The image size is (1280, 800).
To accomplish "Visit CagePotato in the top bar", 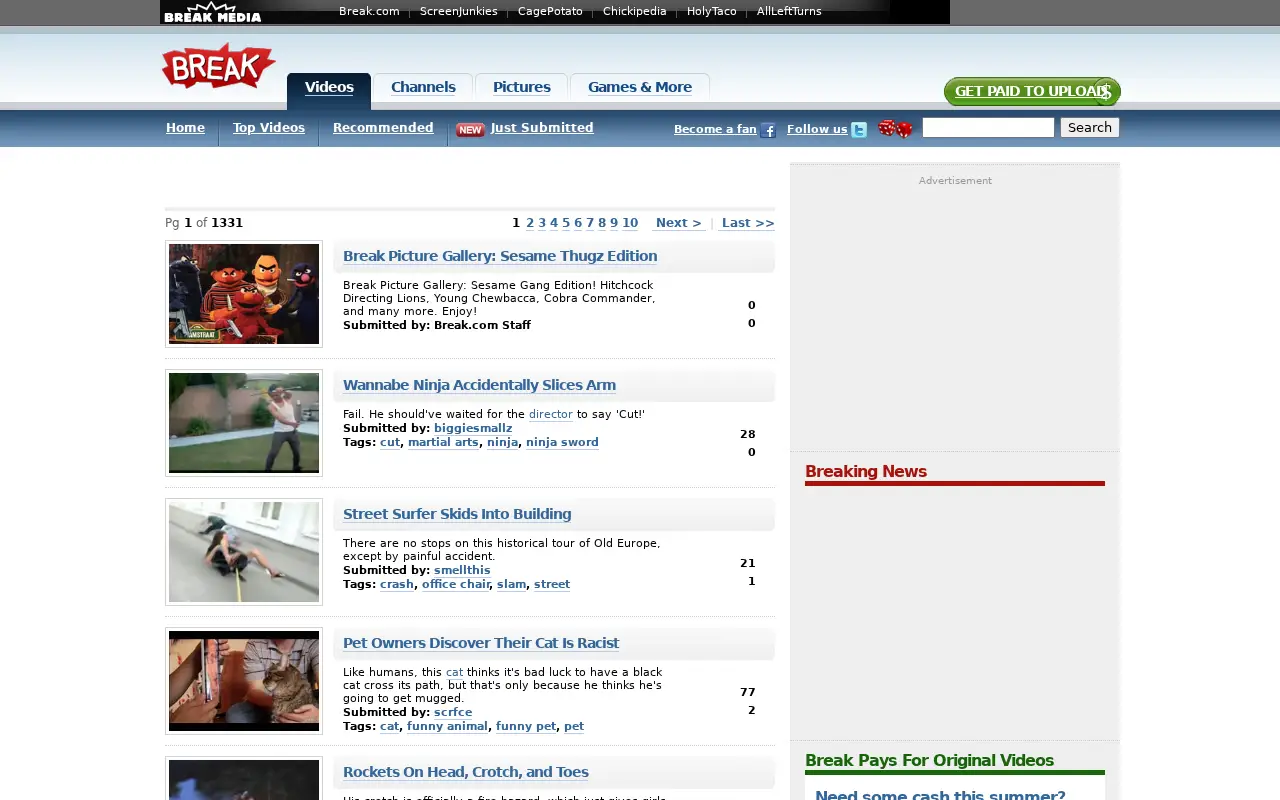I will click(550, 12).
